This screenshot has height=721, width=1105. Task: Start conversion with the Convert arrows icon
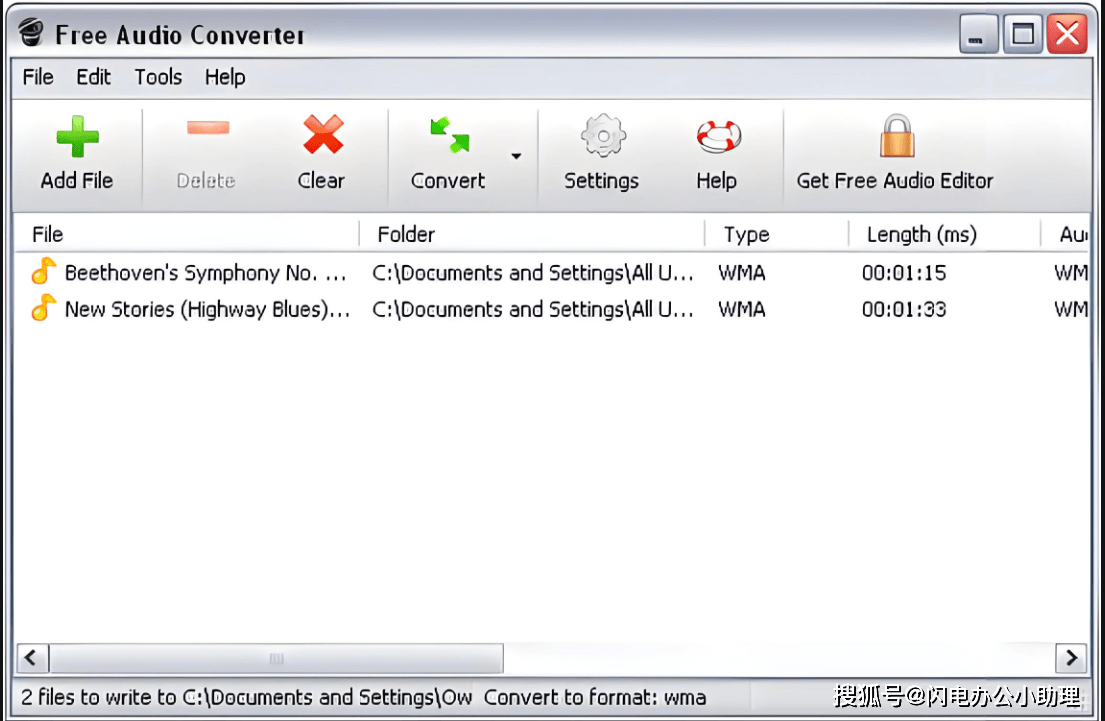[x=450, y=135]
